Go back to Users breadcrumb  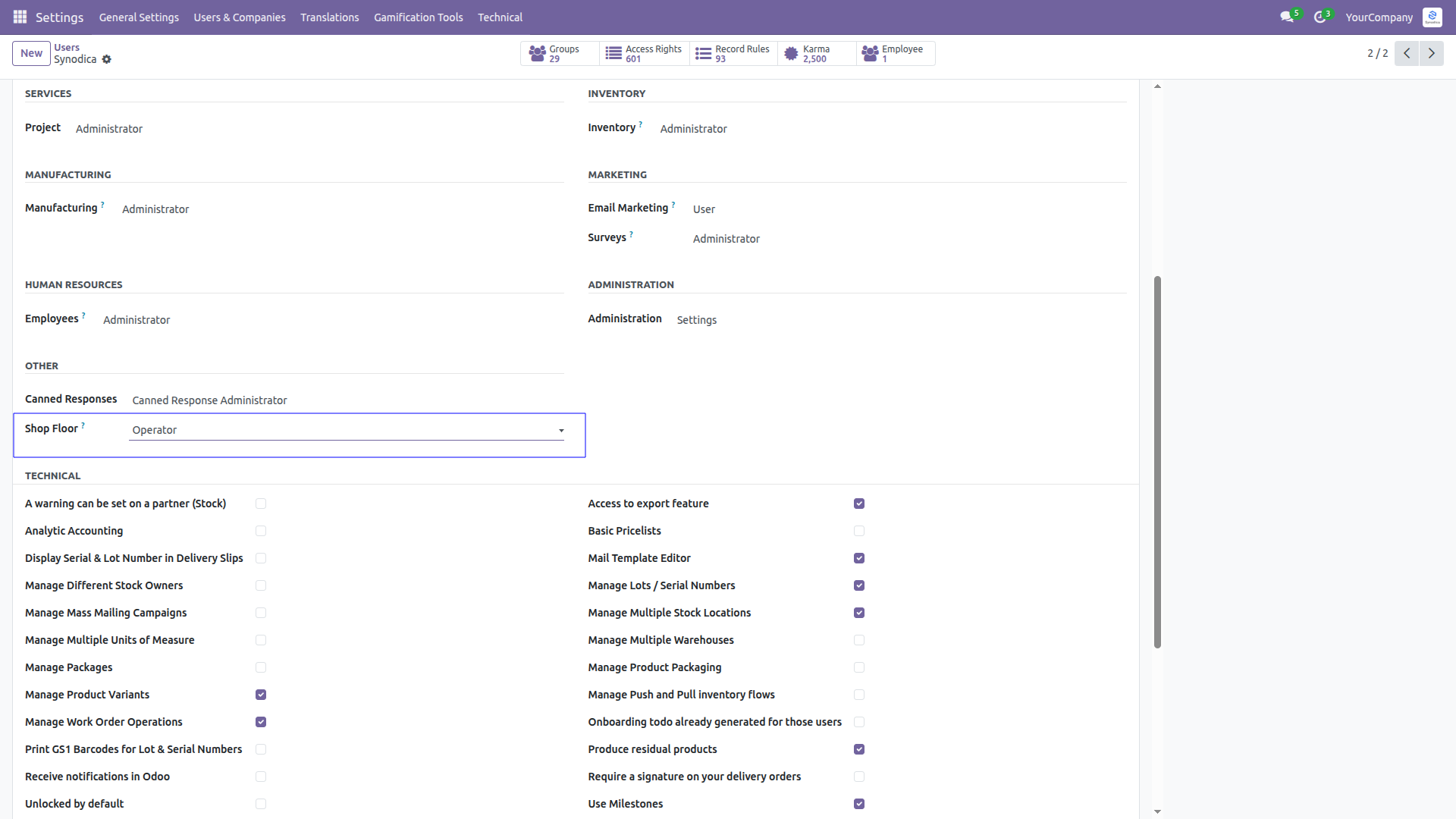(67, 47)
